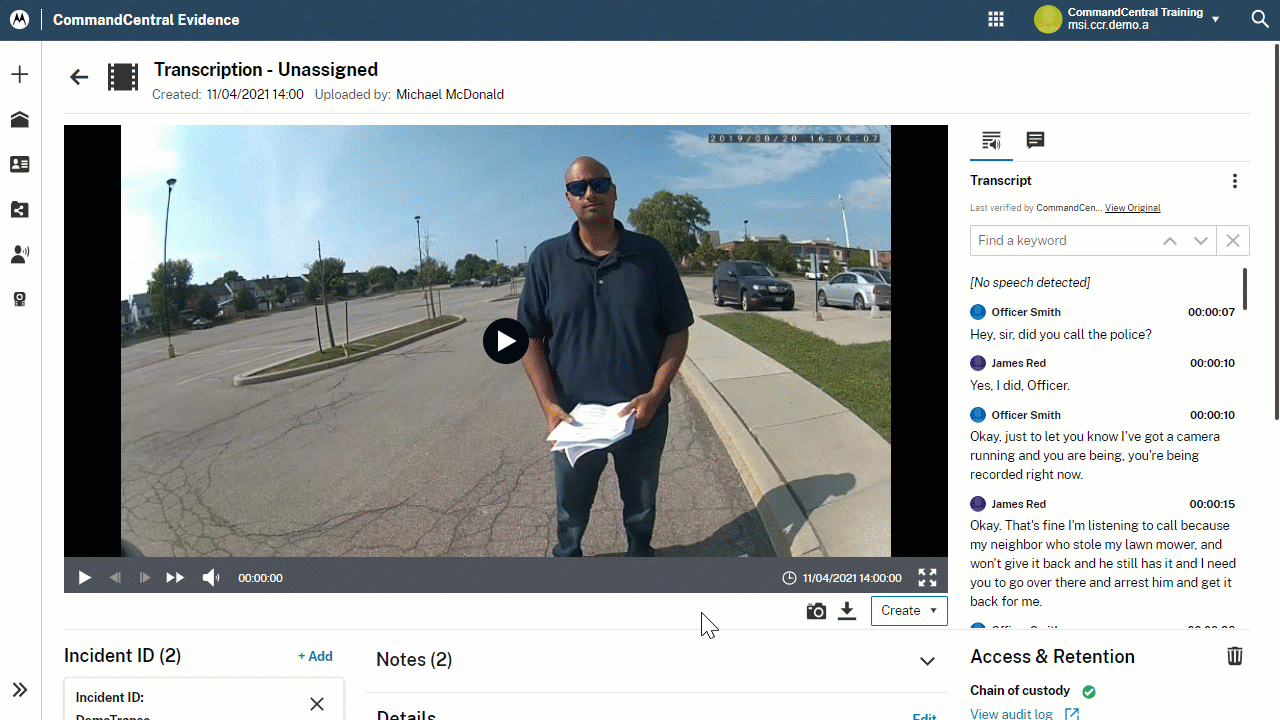
Task: Open the app launcher grid icon
Action: pyautogui.click(x=995, y=19)
